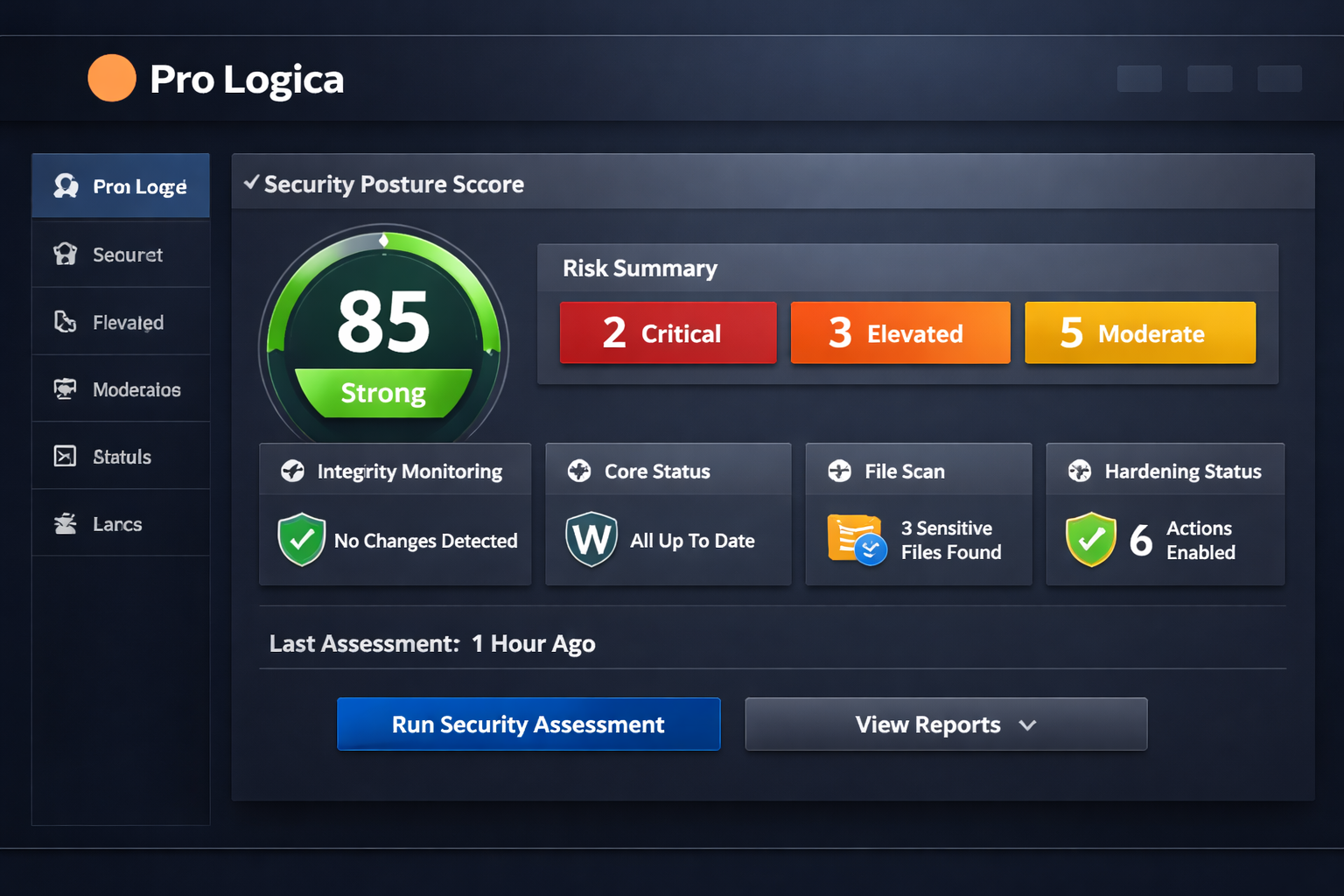The width and height of the screenshot is (1344, 896).
Task: Click the Run Security Assessment button
Action: pos(528,724)
